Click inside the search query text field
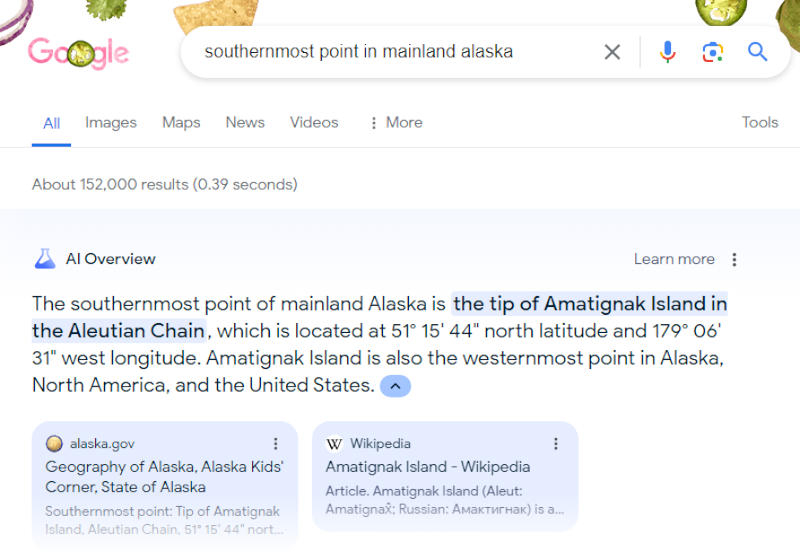The width and height of the screenshot is (800, 560). click(390, 52)
